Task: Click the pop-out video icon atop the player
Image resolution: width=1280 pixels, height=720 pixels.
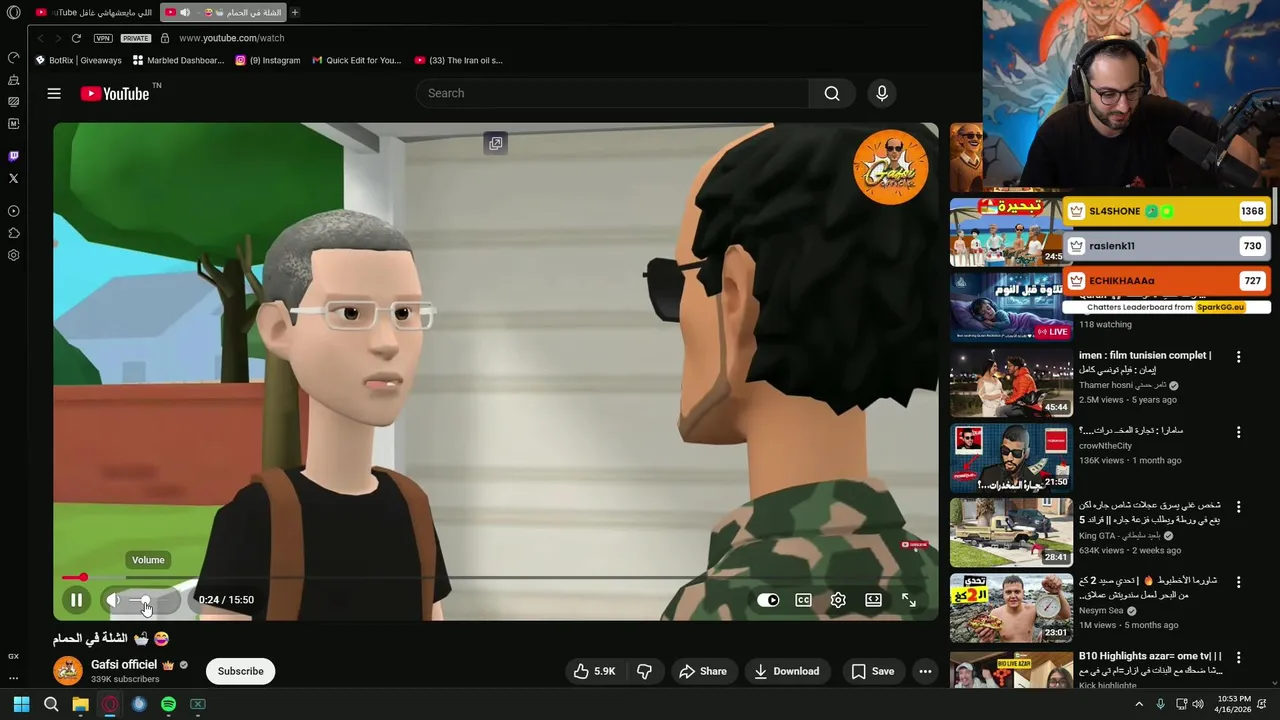Action: 495,144
